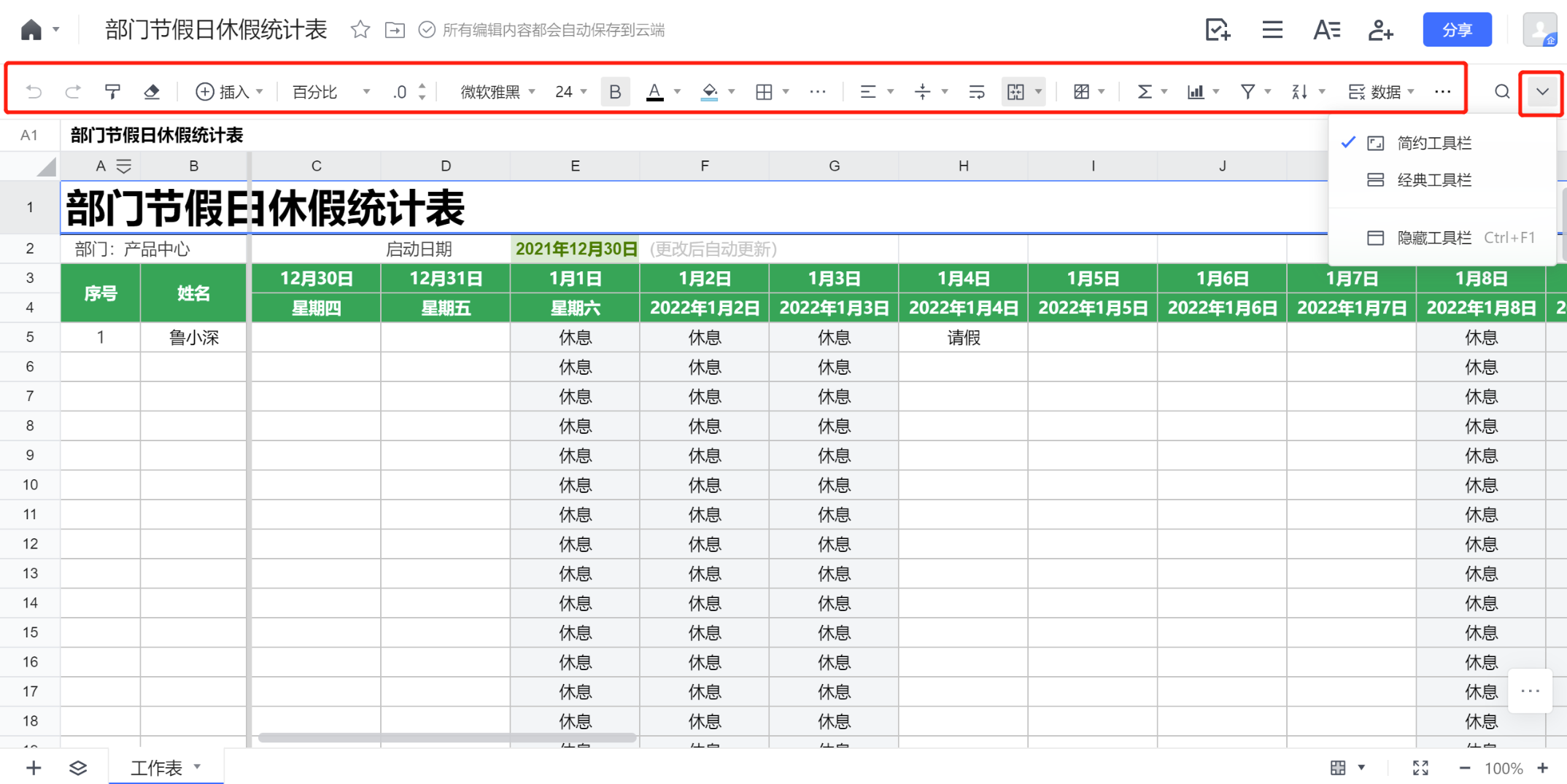Image resolution: width=1567 pixels, height=784 pixels.
Task: Switch to 经典工具栏 toolbar mode
Action: 1433,180
